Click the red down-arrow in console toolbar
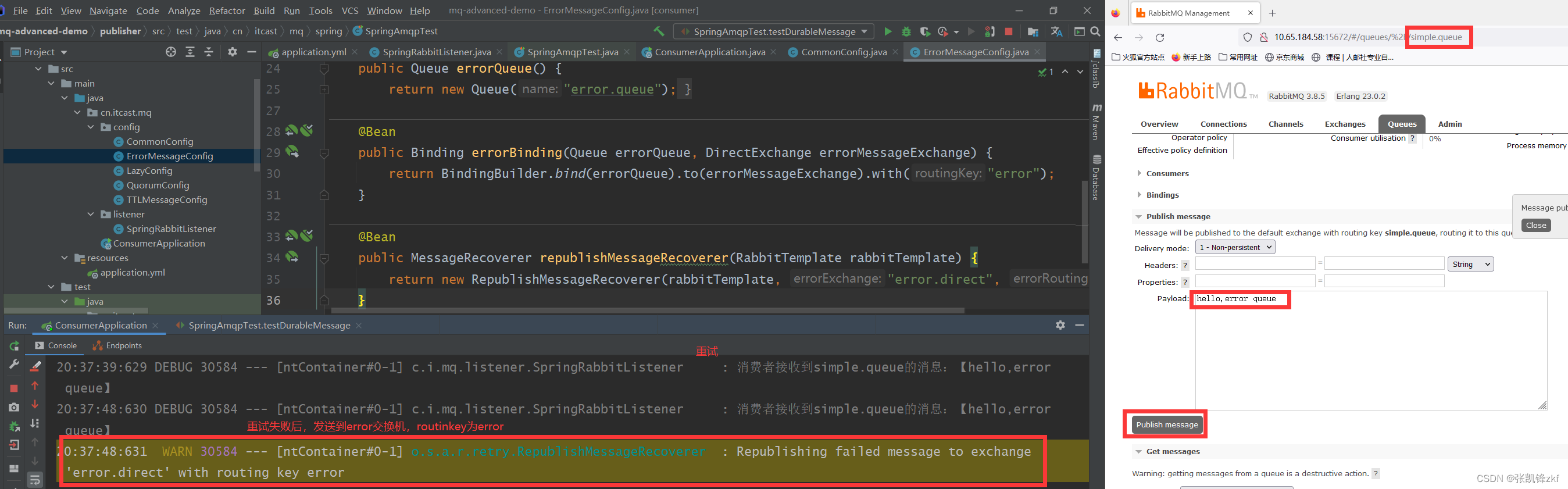Image resolution: width=1568 pixels, height=489 pixels. click(x=35, y=404)
